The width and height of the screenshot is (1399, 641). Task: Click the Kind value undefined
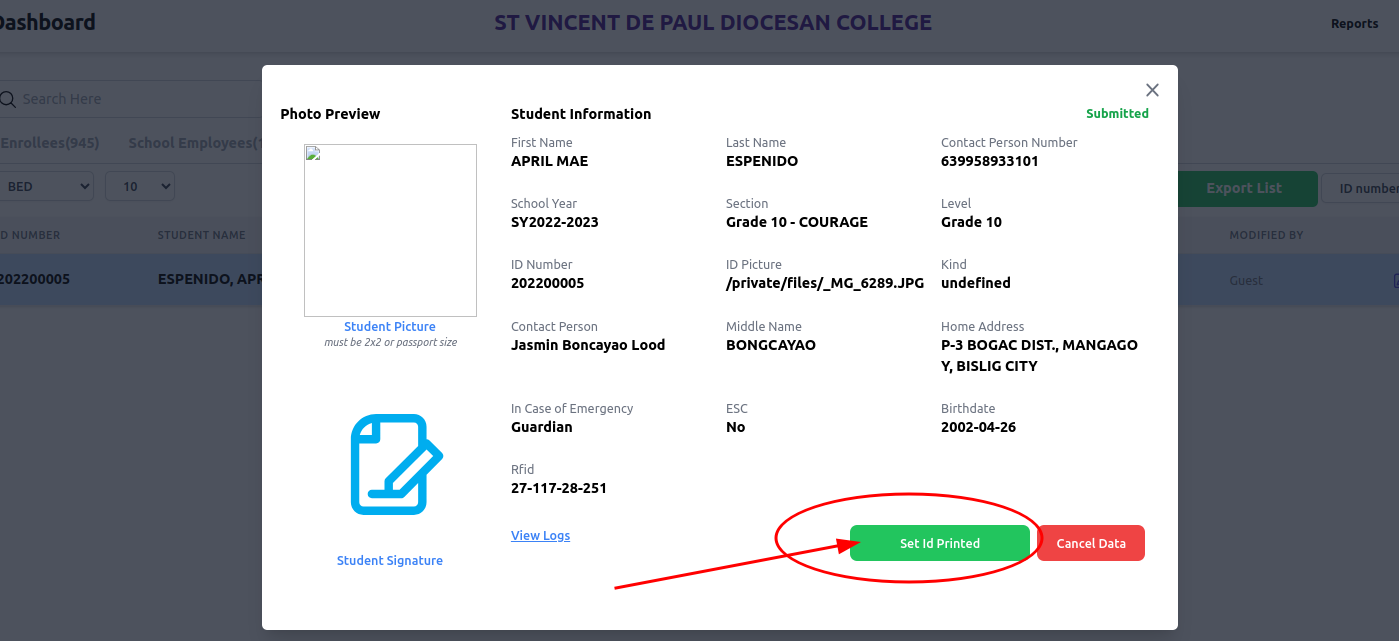(976, 283)
